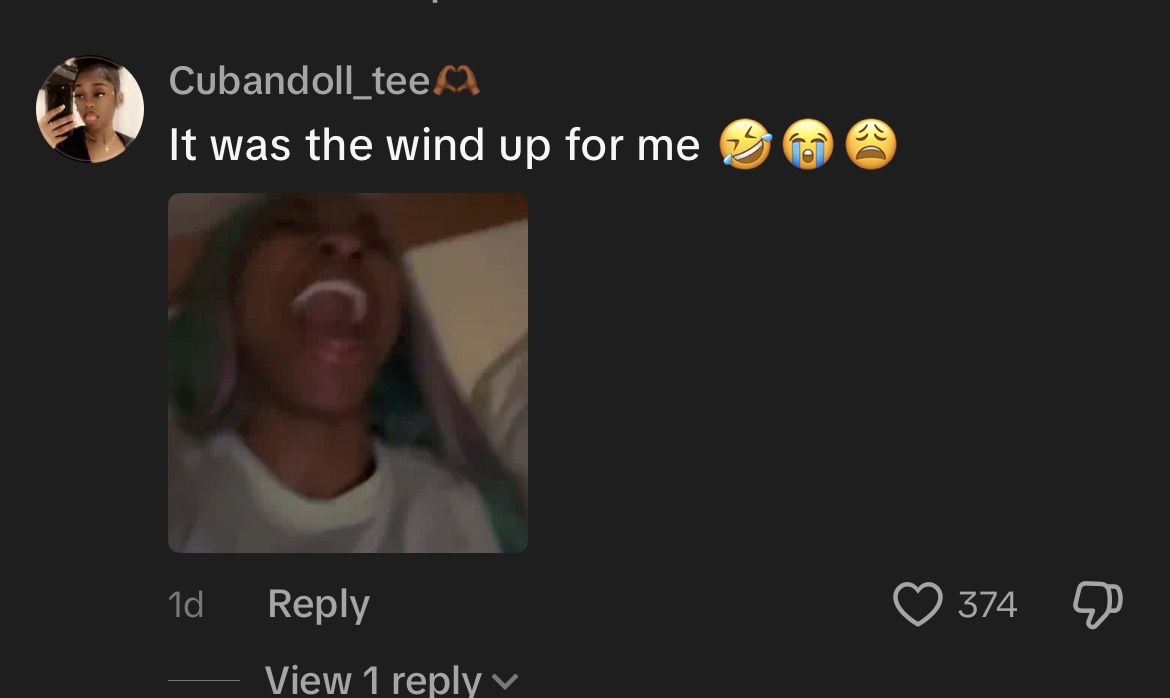1170x698 pixels.
Task: Tap the heart-hands emoji beside the username
Action: tap(456, 80)
